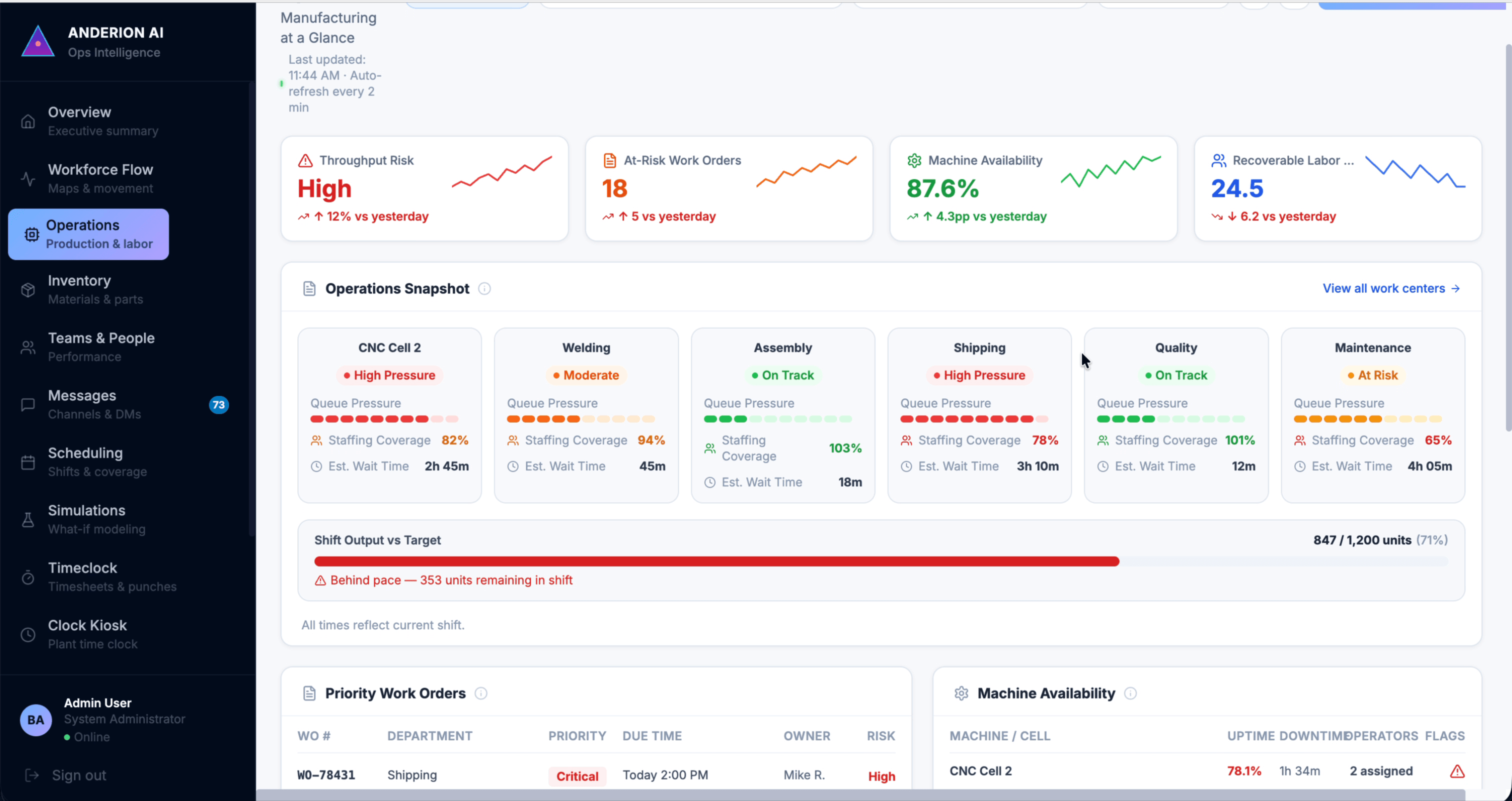Click the Shipping wait time 3h 10m
This screenshot has width=1512, height=801.
[1037, 466]
